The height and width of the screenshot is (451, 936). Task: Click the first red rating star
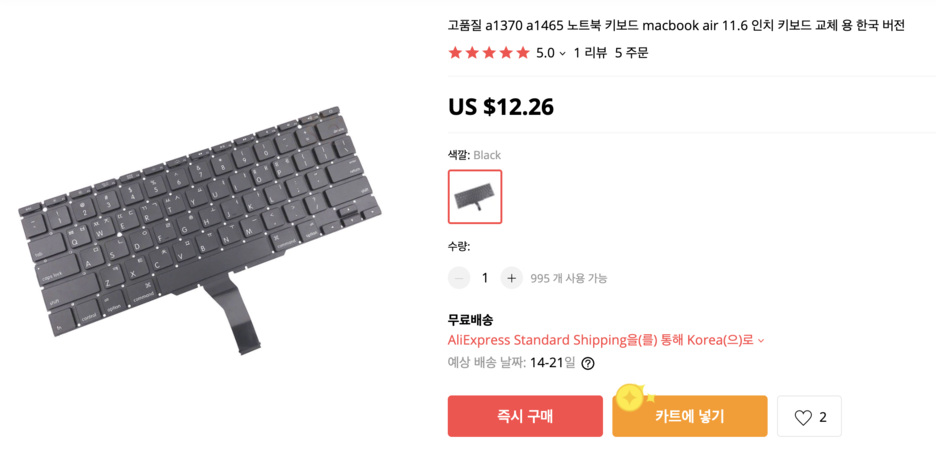point(455,53)
